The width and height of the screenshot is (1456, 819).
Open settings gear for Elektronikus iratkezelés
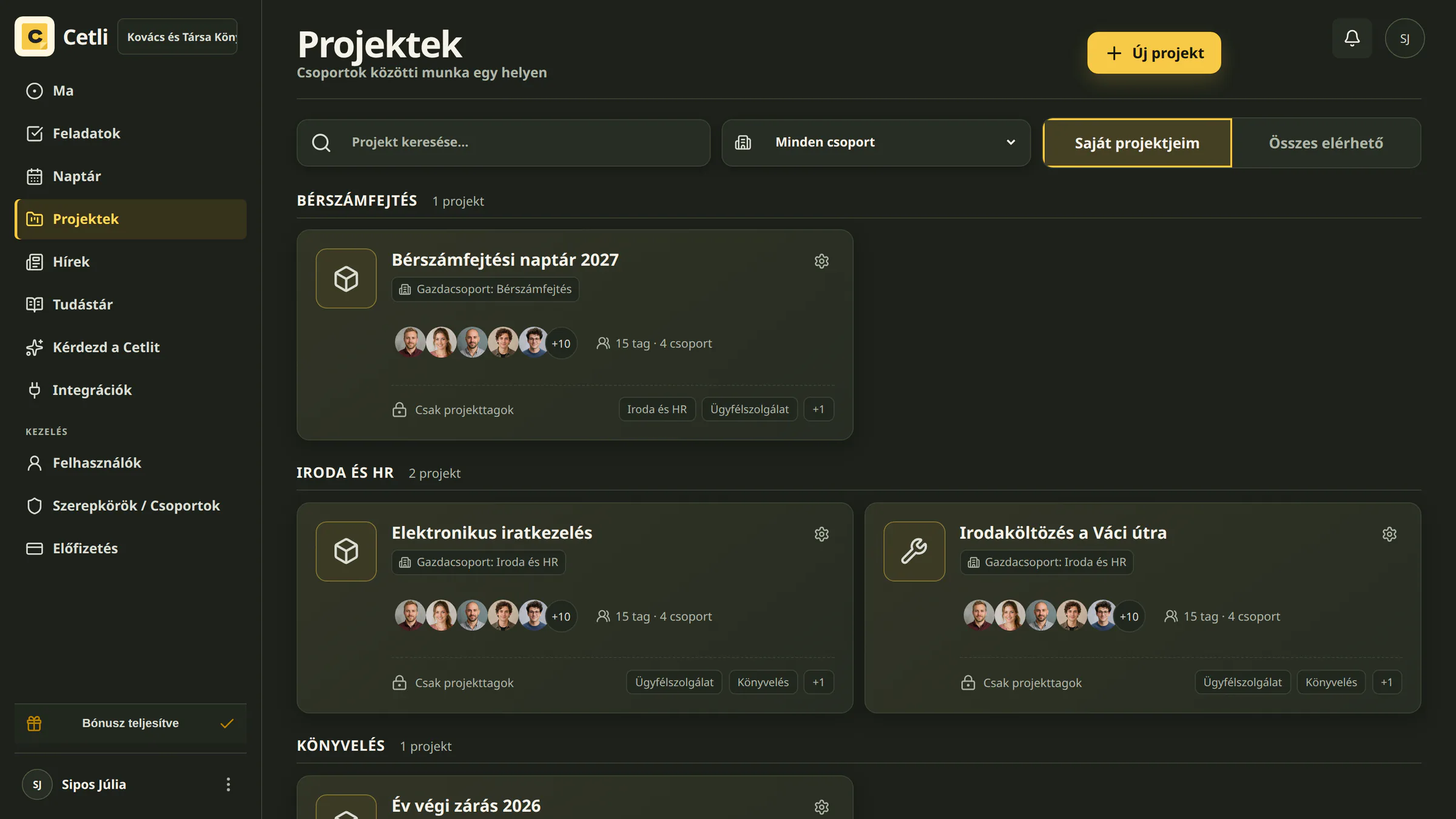coord(821,534)
